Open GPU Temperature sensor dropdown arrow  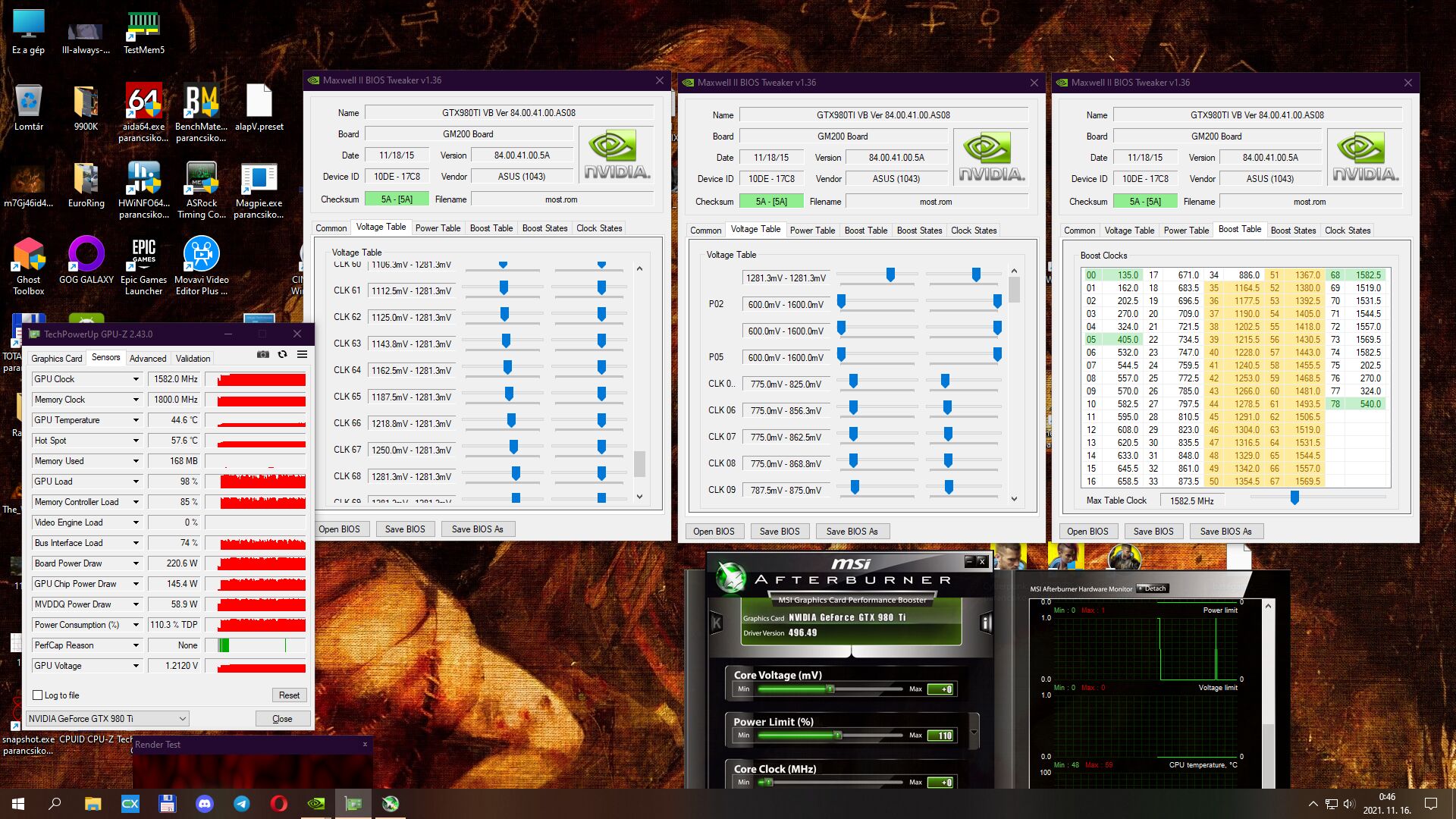pyautogui.click(x=136, y=420)
